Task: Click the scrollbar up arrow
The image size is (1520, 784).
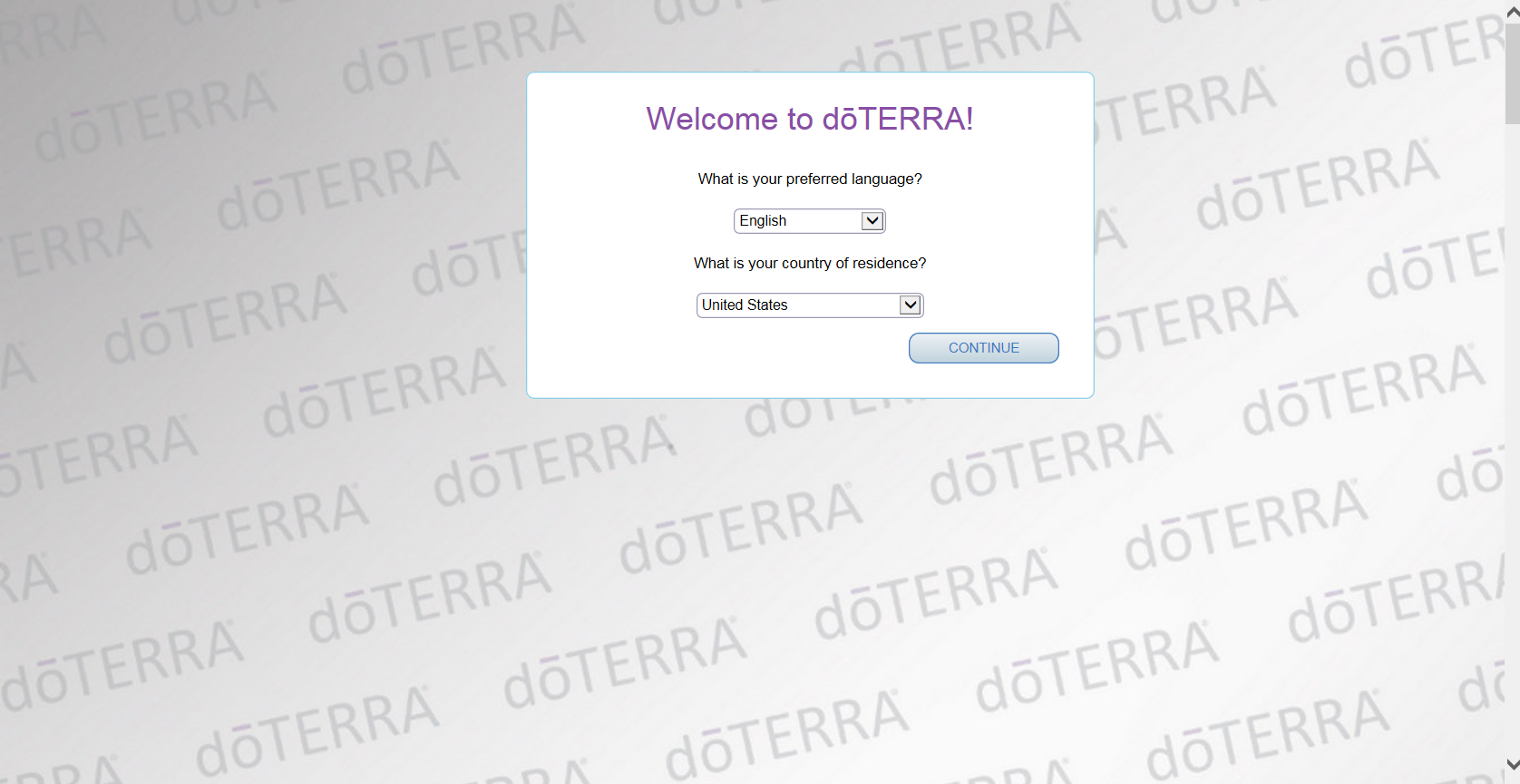Action: [1512, 12]
